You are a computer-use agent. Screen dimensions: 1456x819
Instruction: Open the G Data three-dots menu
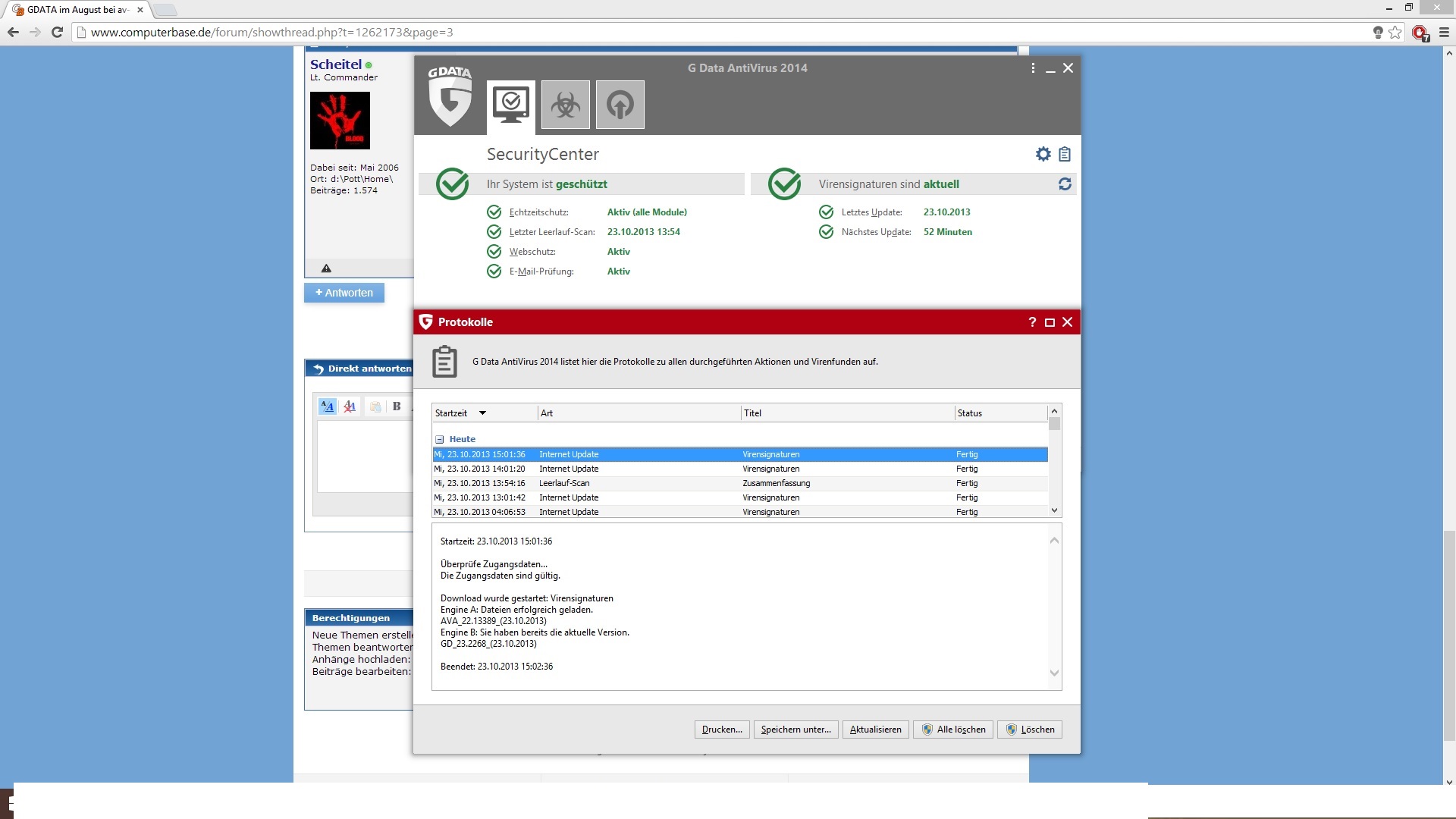(x=1033, y=68)
